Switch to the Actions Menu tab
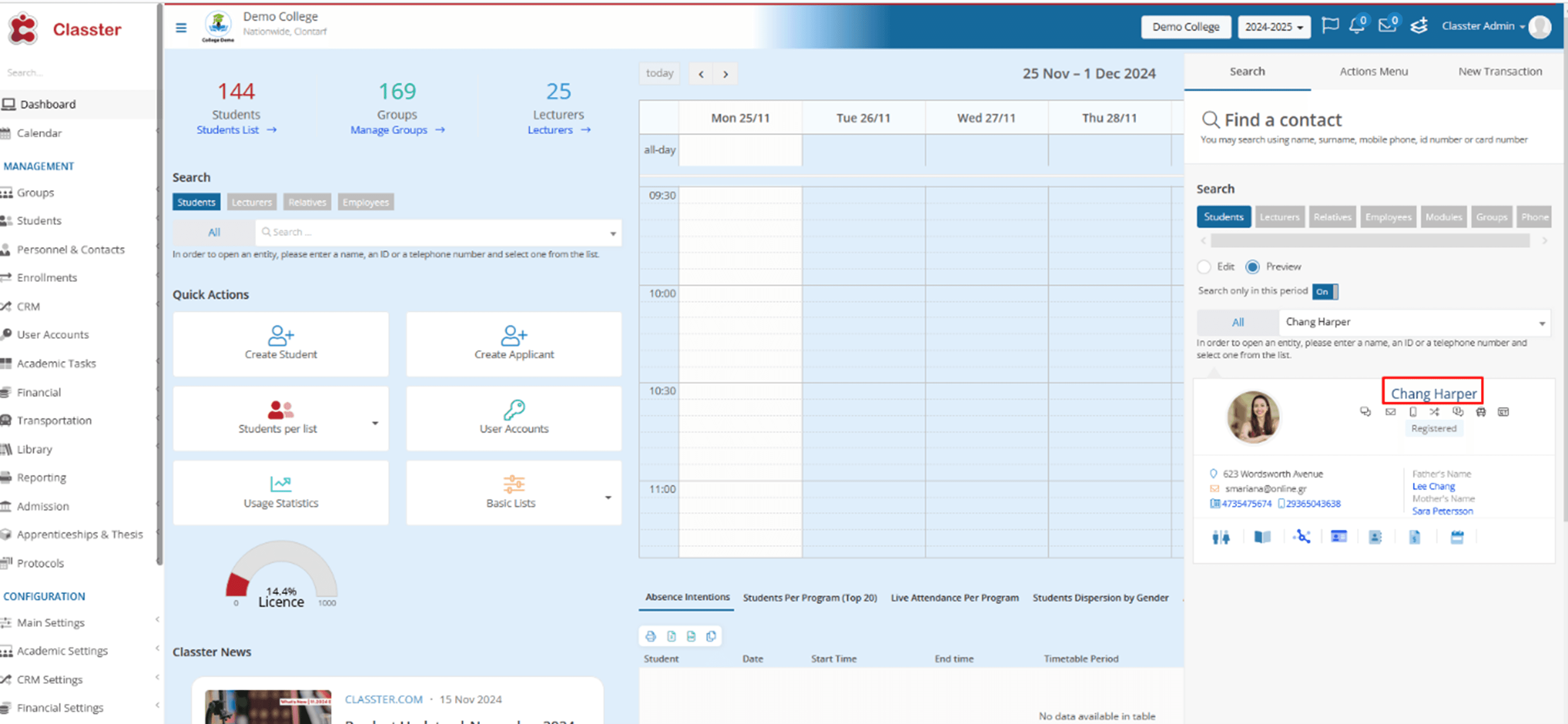This screenshot has height=724, width=1568. pos(1373,71)
